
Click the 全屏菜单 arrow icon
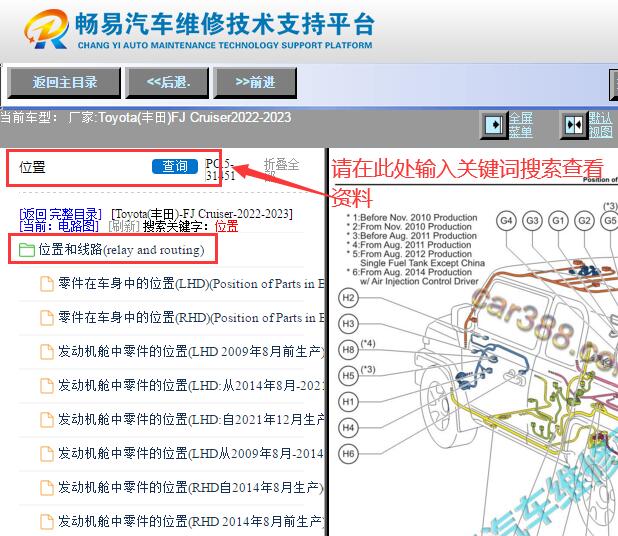[494, 125]
